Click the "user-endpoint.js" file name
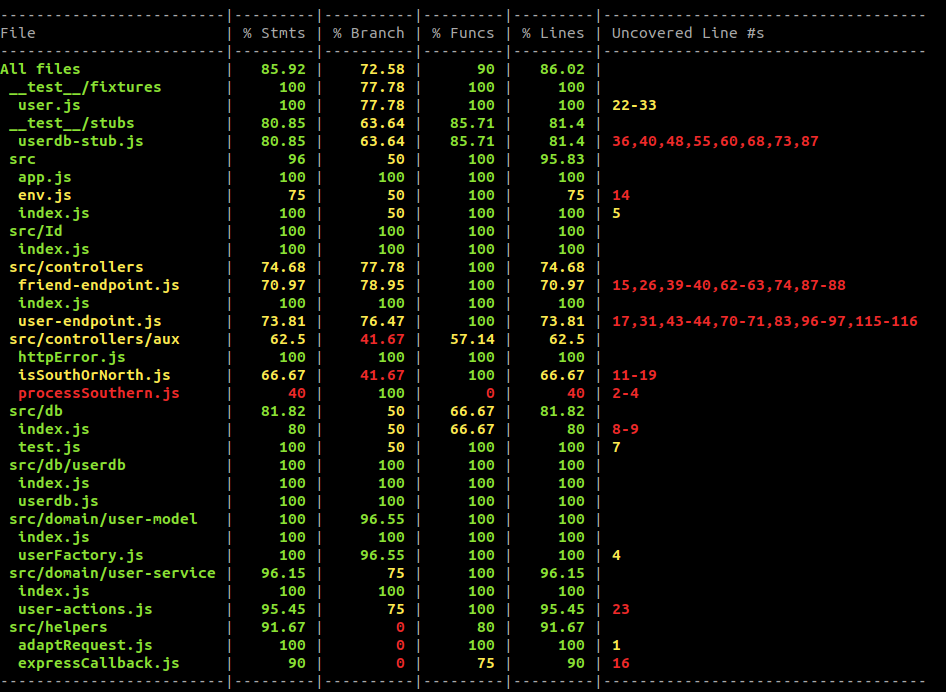Image resolution: width=946 pixels, height=692 pixels. pos(90,321)
